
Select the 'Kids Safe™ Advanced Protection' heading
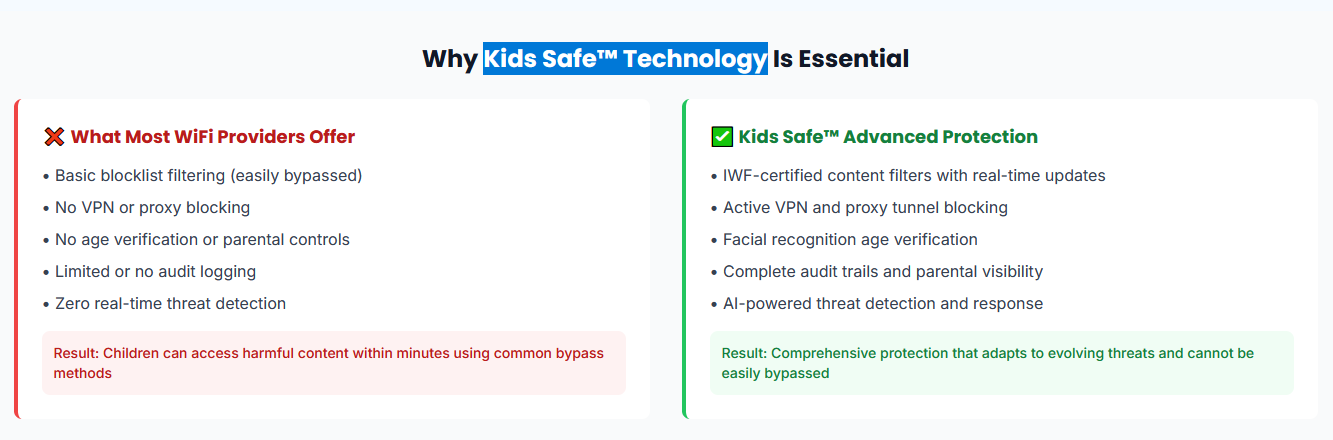888,137
